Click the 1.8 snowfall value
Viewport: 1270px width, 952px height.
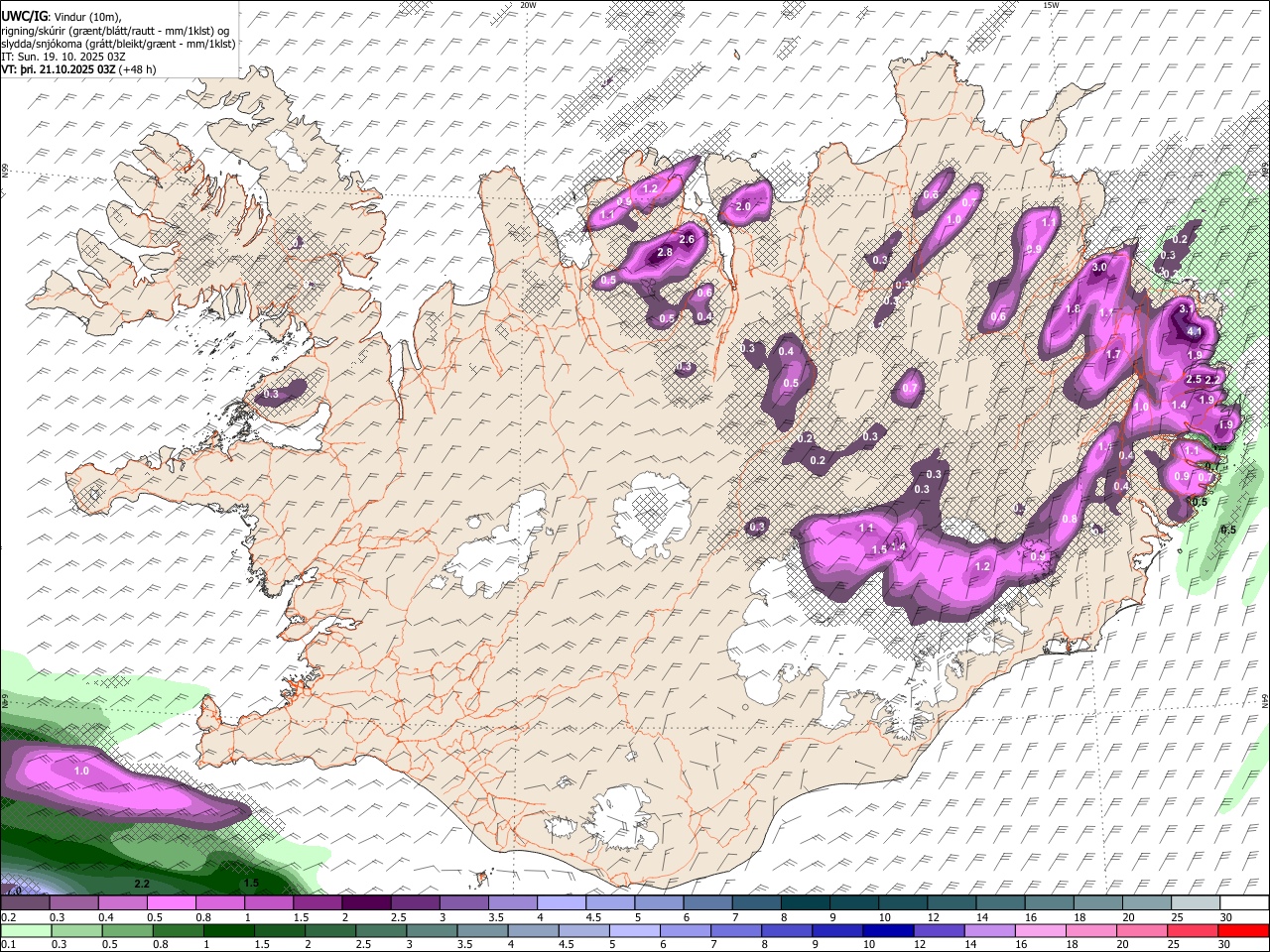click(1073, 308)
